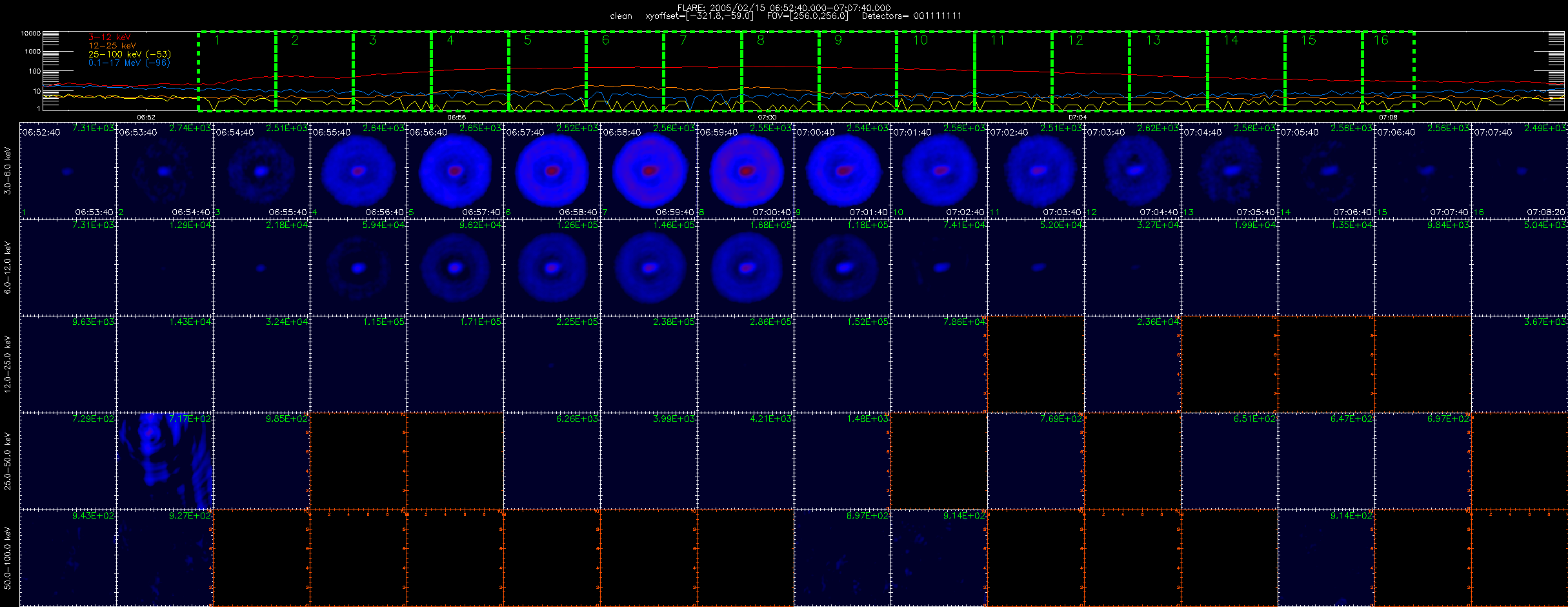Open the 6-12 keV image labeled 1.26E+05
Screen dimensions: 1568x607
(552, 267)
